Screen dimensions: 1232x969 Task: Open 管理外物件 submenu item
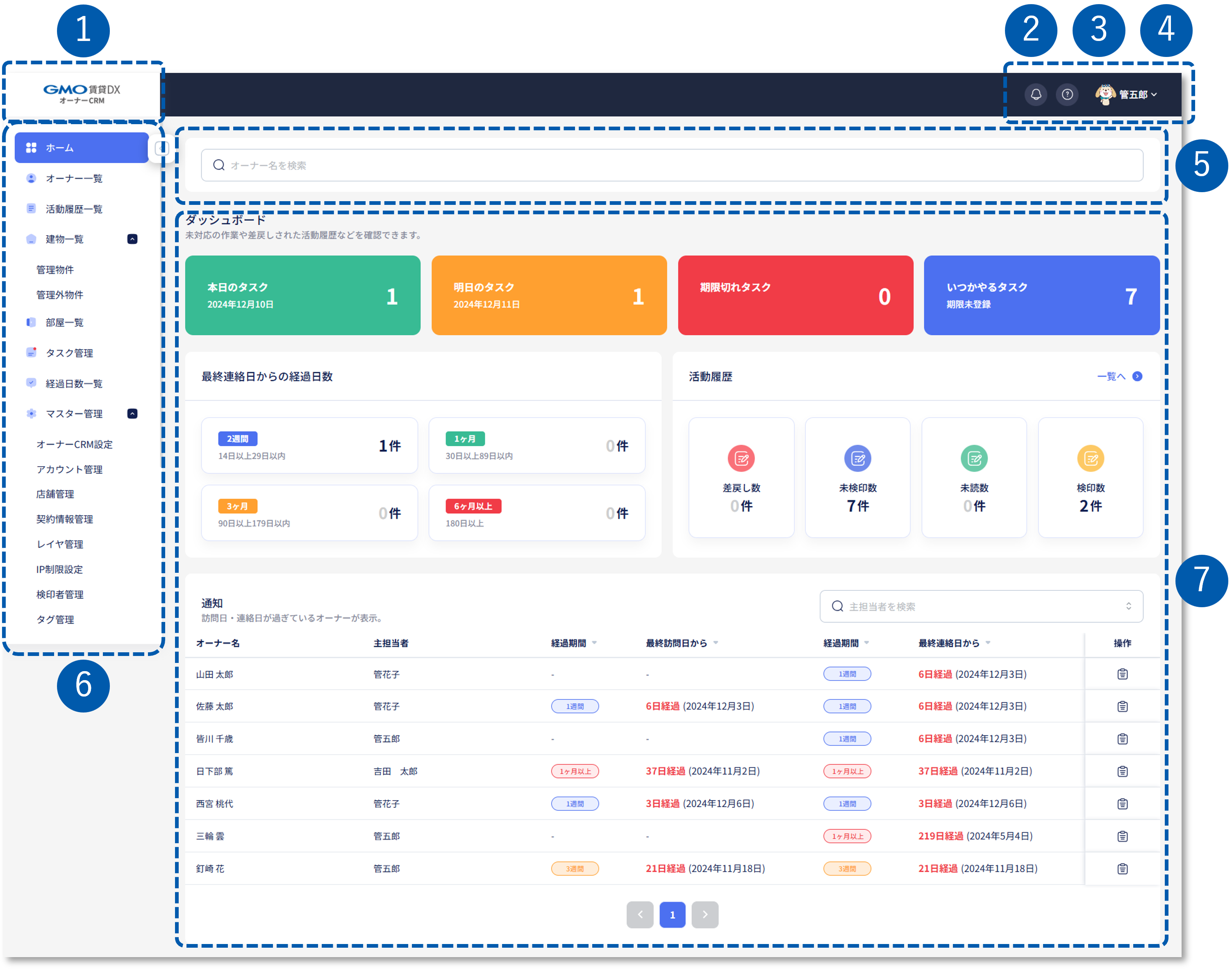59,295
